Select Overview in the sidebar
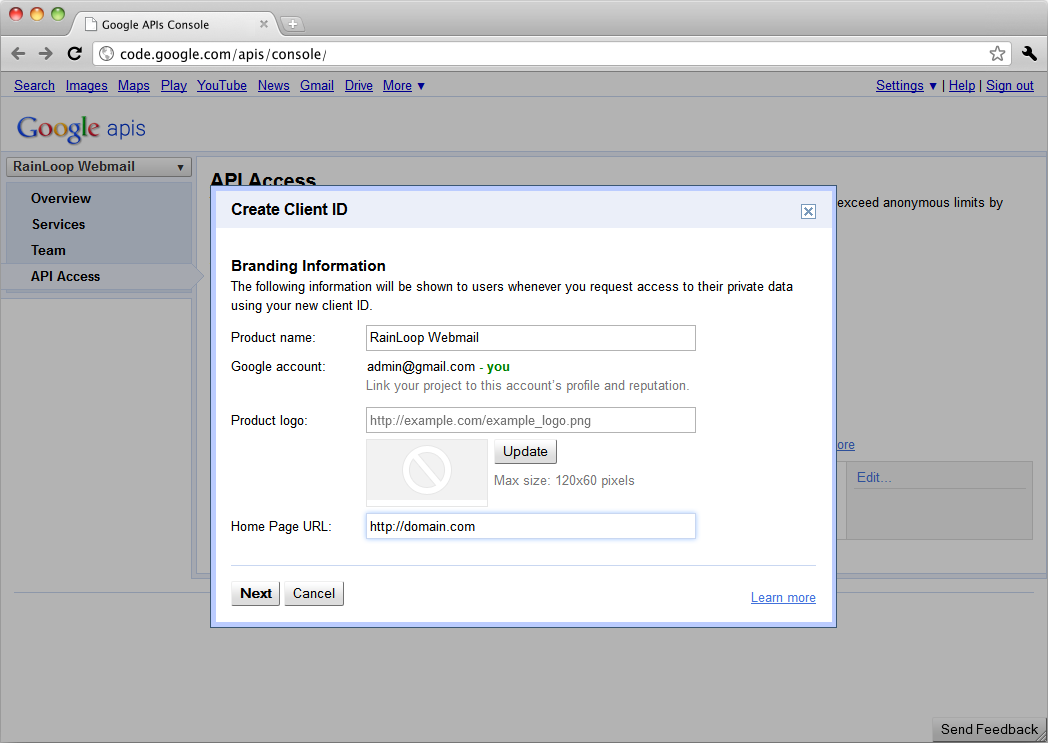 (61, 198)
